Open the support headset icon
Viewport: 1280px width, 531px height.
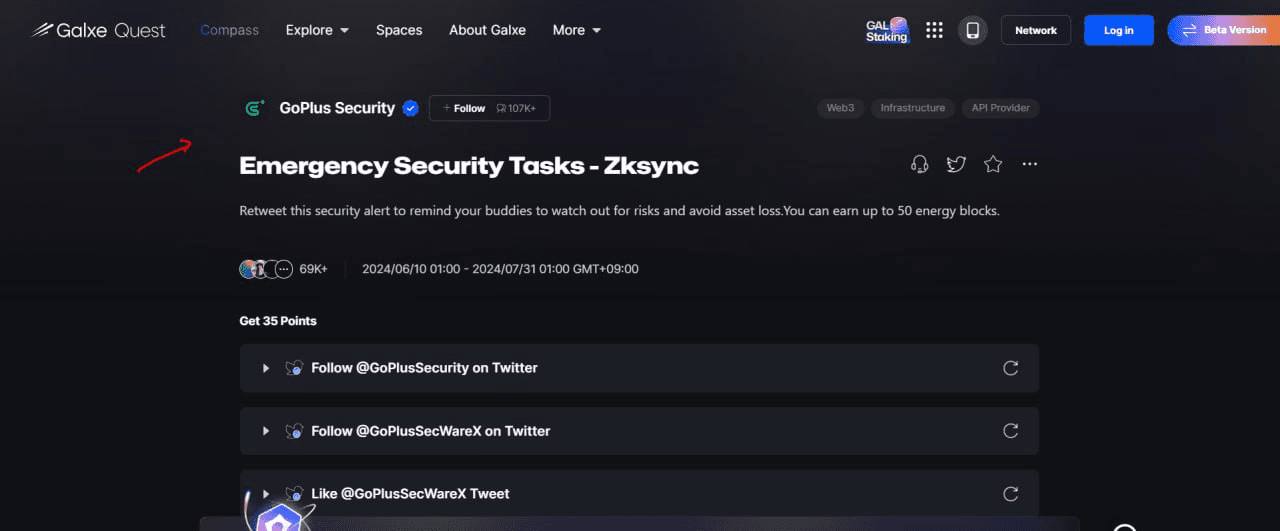[x=920, y=164]
